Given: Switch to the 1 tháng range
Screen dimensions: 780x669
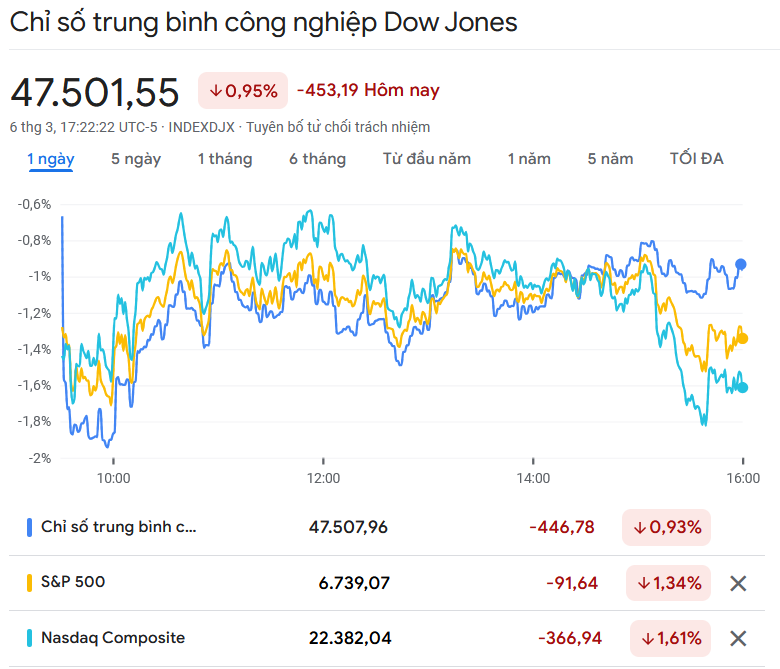Looking at the screenshot, I should click(x=224, y=159).
